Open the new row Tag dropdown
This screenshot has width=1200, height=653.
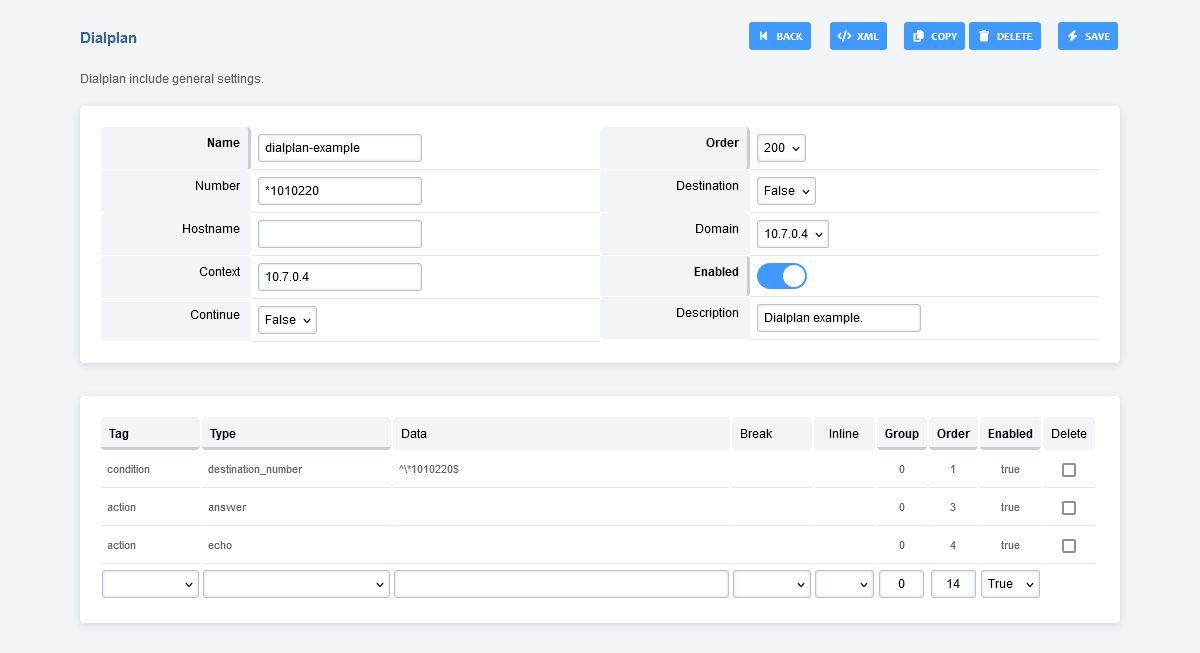(x=150, y=584)
